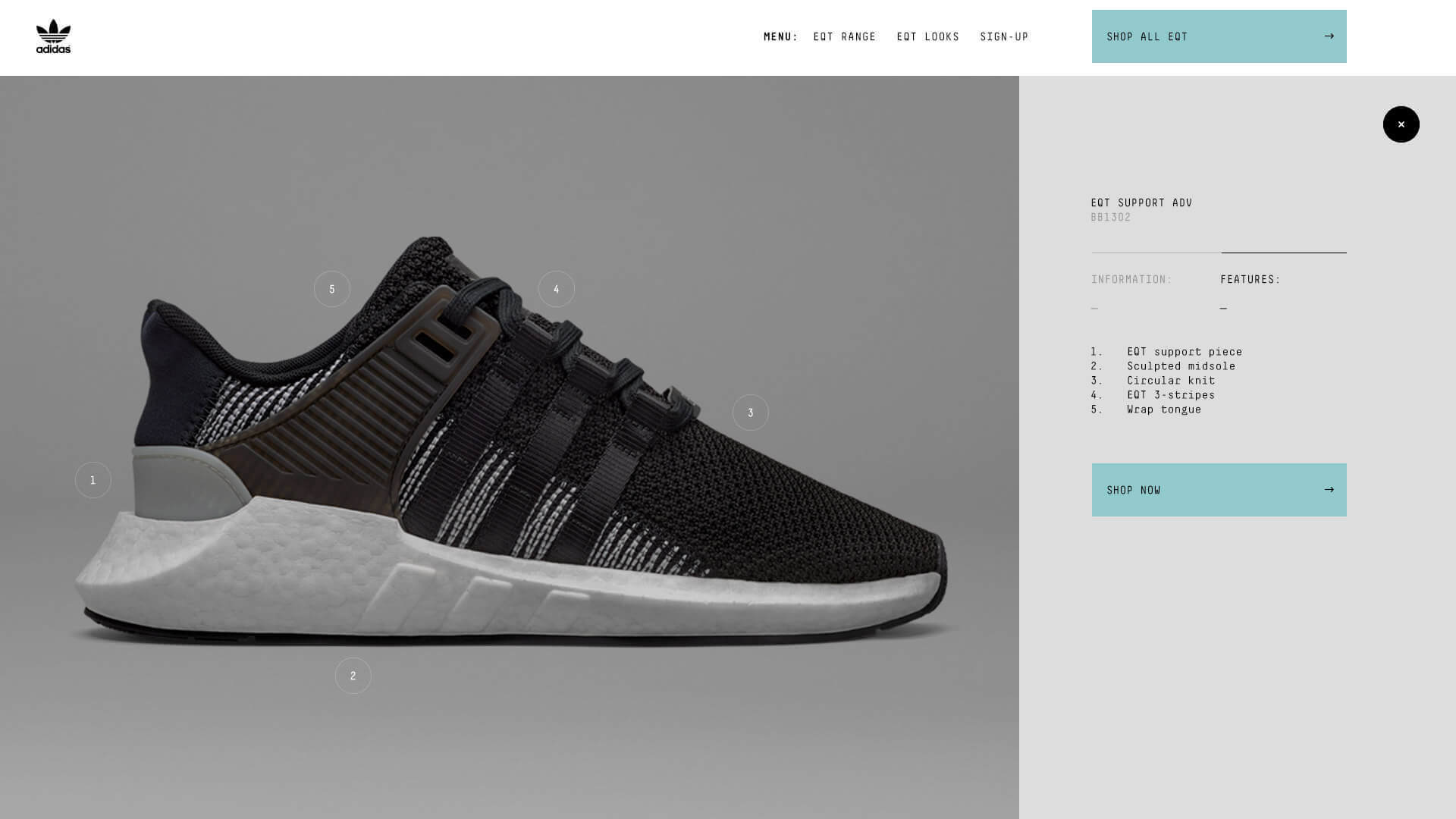Screen dimensions: 1456x819
Task: Open the EQT Looks menu item
Action: (928, 36)
